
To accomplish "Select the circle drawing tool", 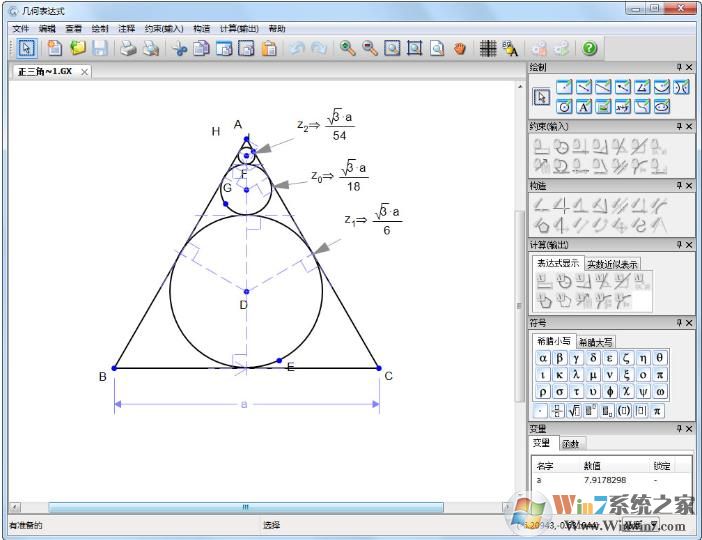I will pyautogui.click(x=564, y=107).
